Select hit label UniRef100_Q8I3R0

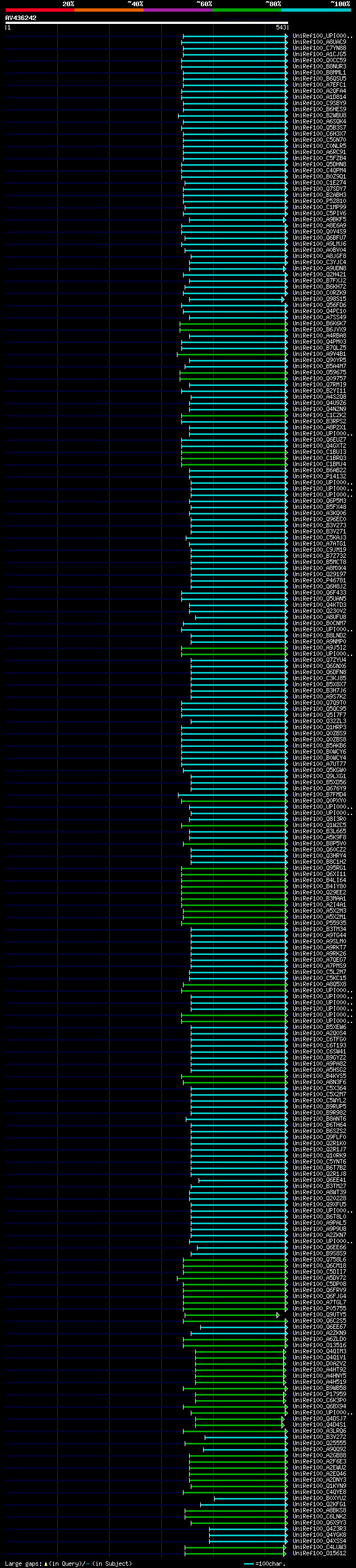(319, 819)
